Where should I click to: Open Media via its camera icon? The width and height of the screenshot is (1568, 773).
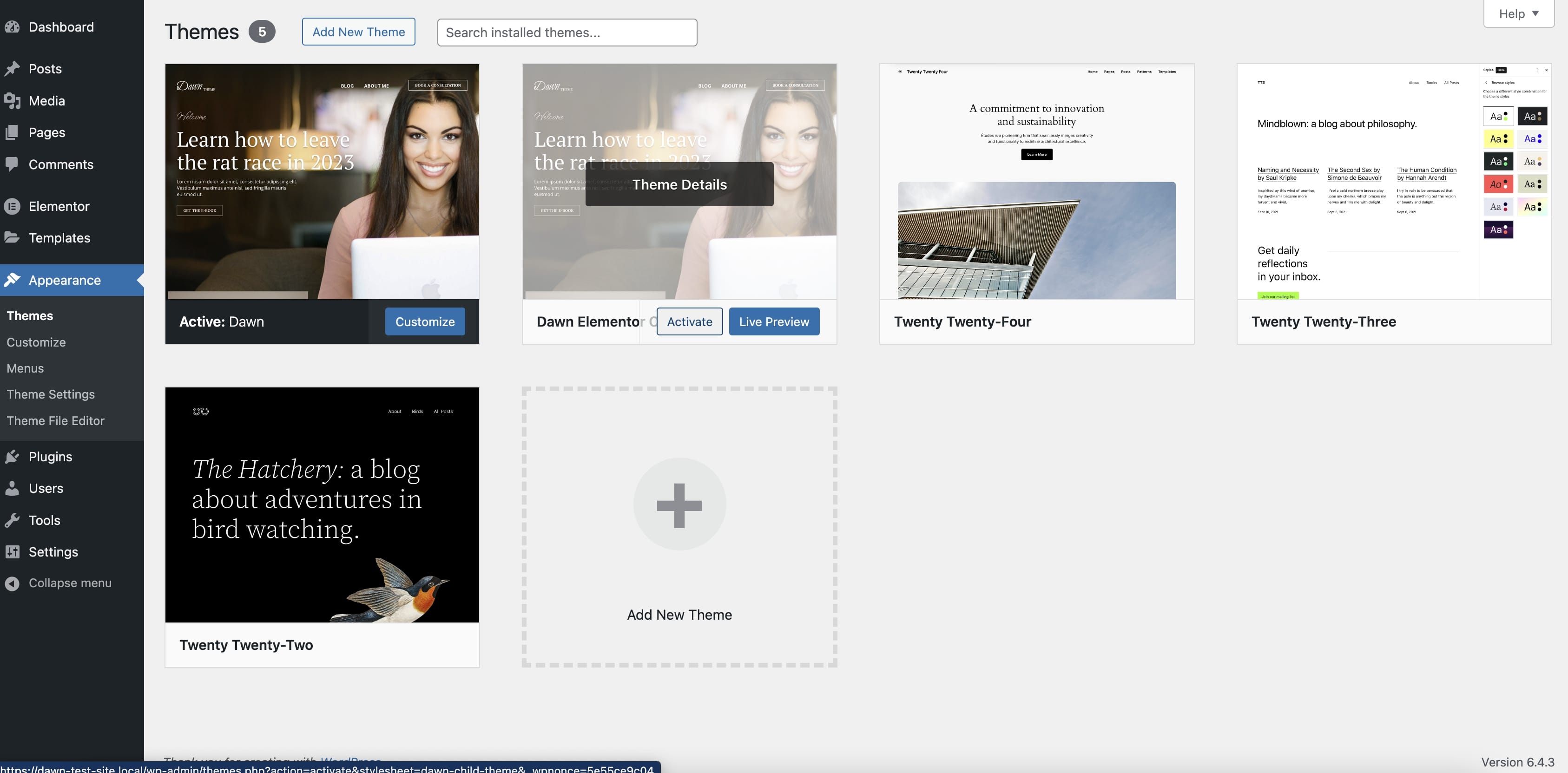pyautogui.click(x=12, y=101)
